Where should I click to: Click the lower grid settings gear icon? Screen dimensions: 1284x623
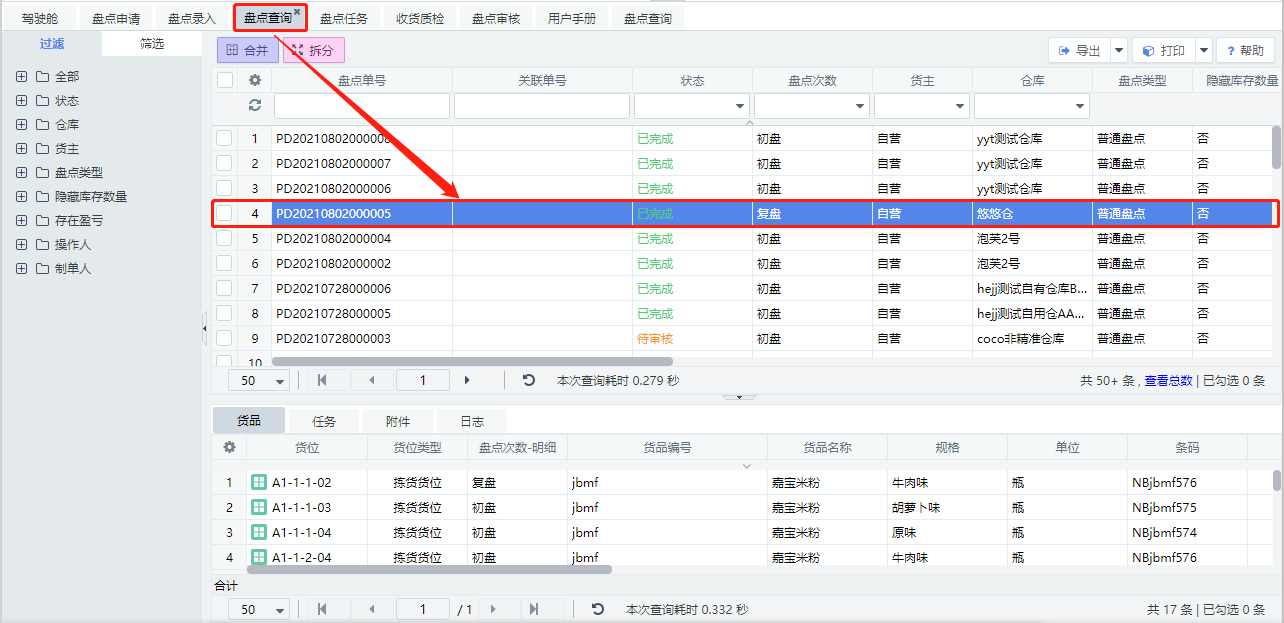(x=229, y=447)
